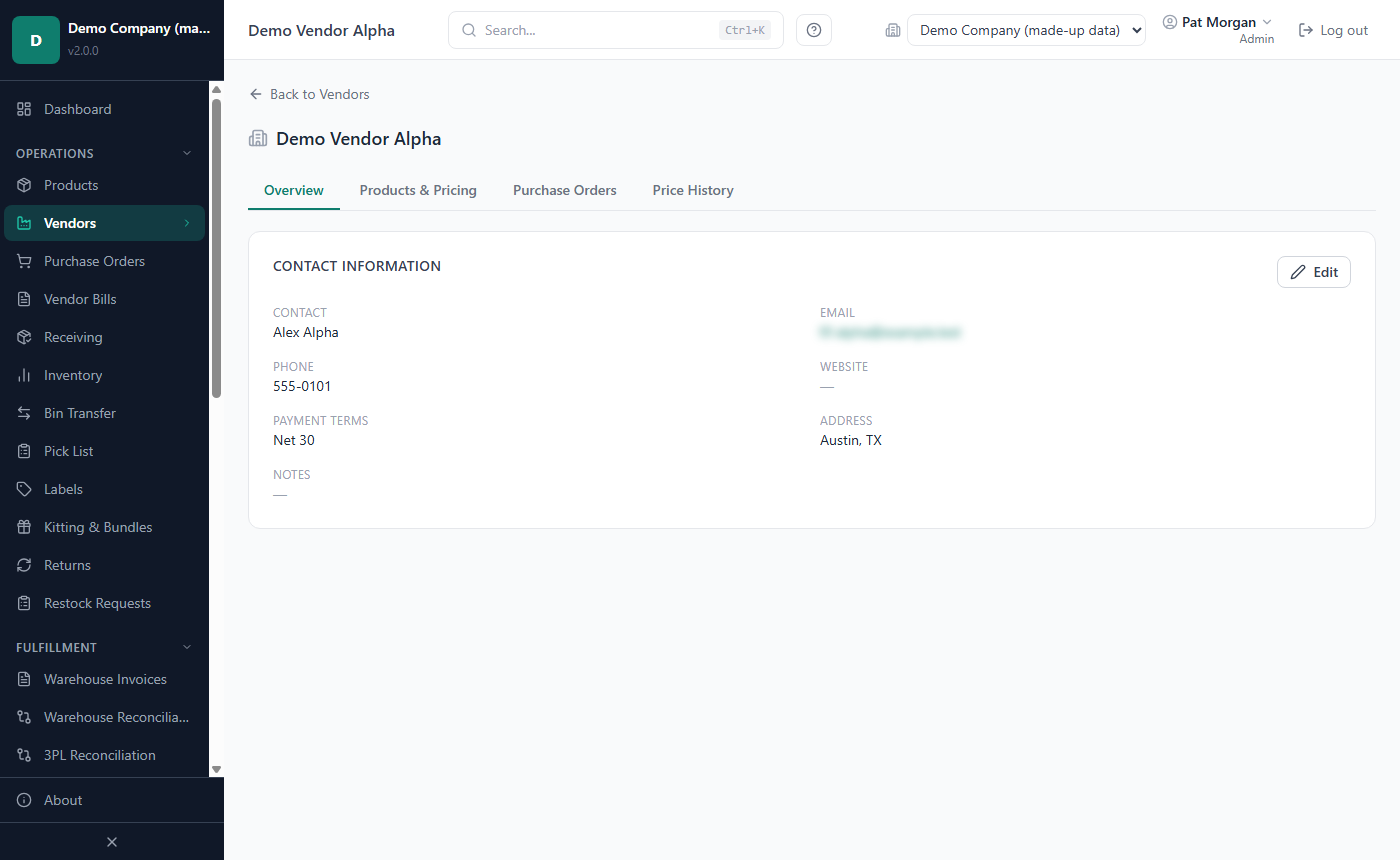Click the Vendor Bills document icon
Screen dimensions: 1400x860
(x=24, y=299)
